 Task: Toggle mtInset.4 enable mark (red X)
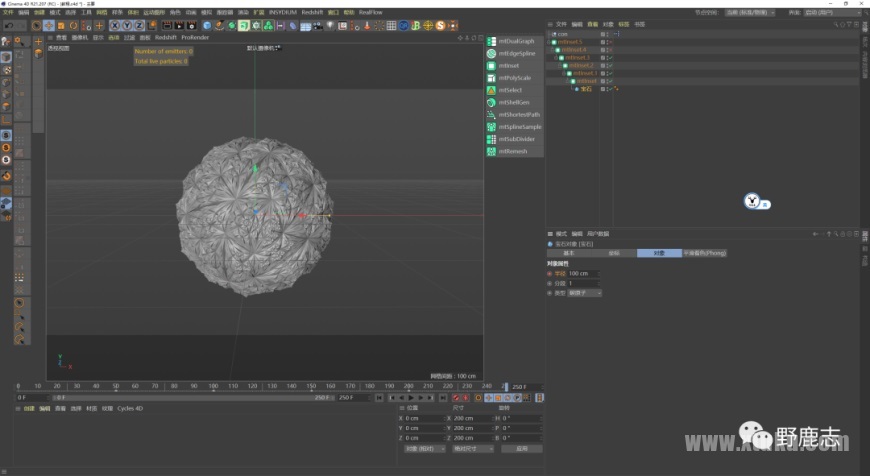point(610,50)
